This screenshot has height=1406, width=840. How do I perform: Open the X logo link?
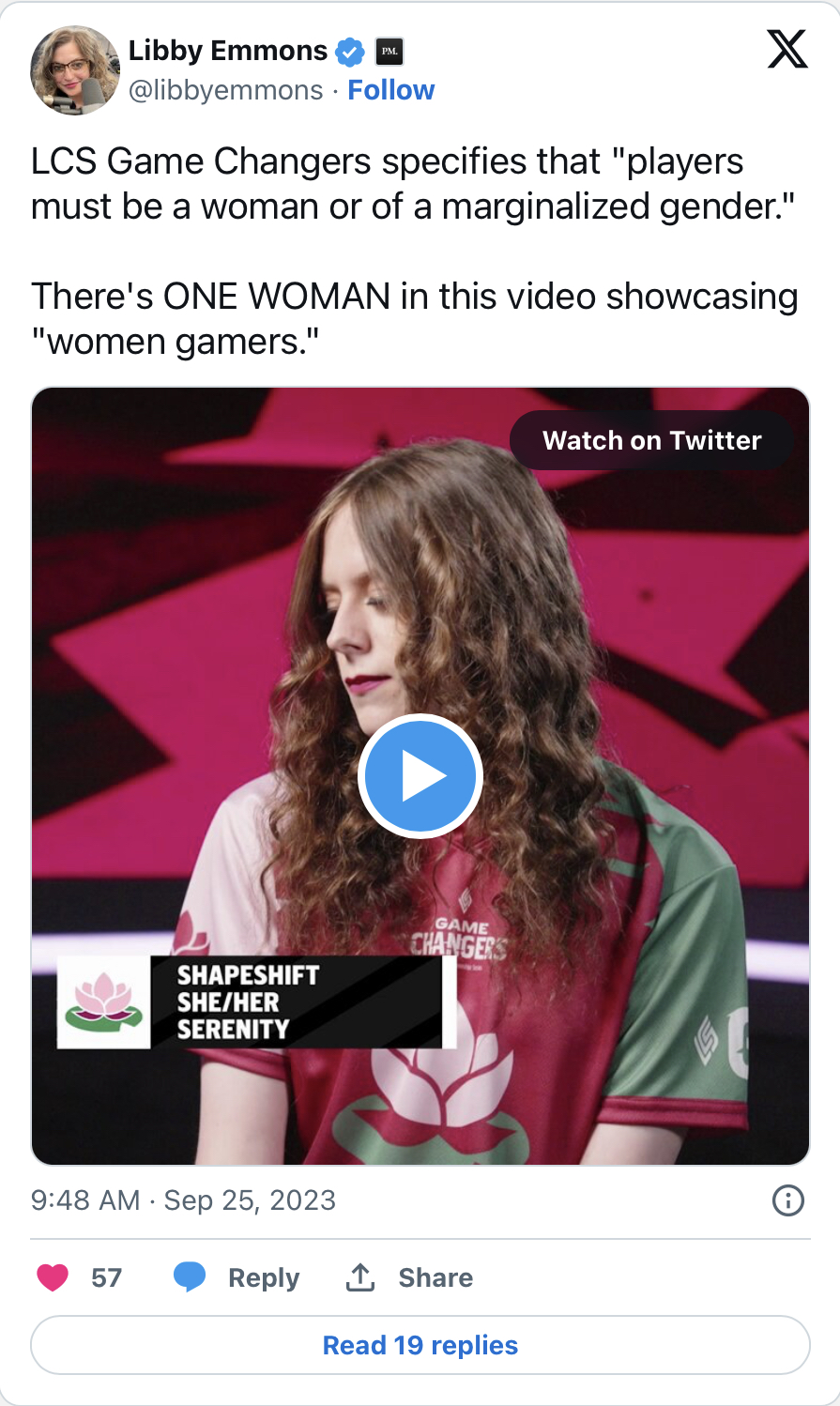point(787,49)
